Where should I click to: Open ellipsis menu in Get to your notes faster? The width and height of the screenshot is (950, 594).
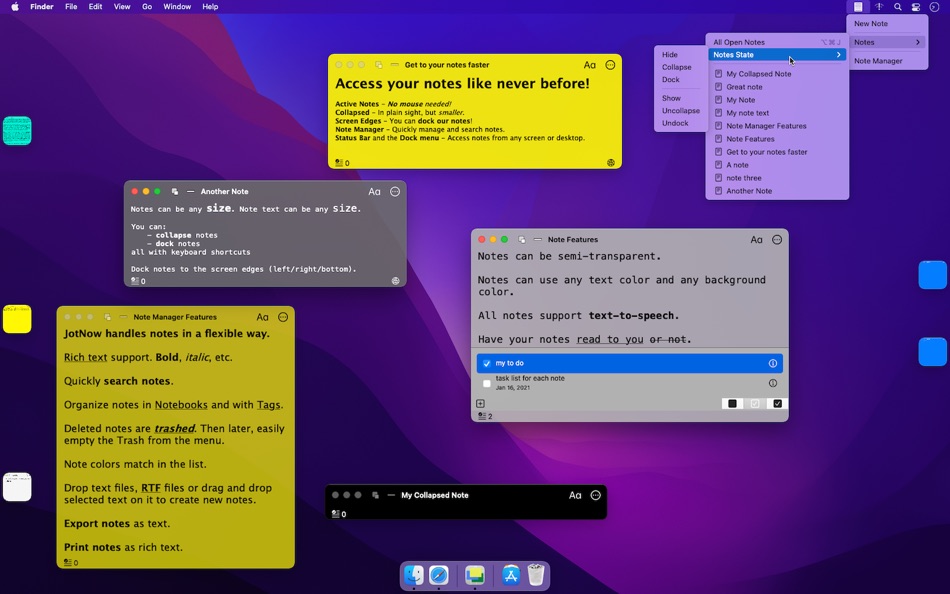tap(610, 65)
